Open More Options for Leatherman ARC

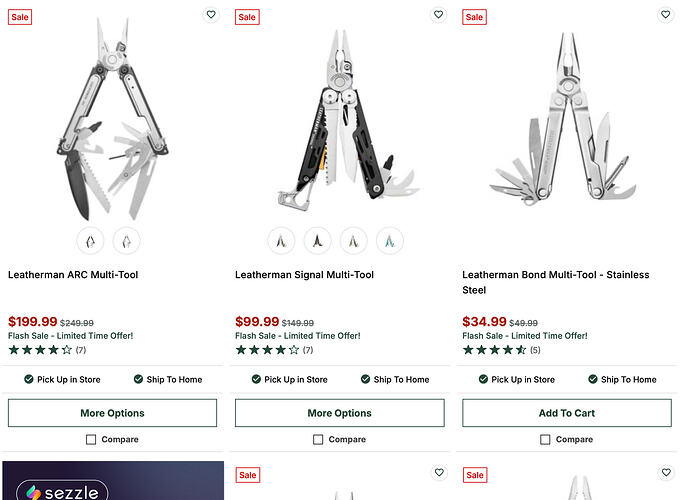[x=112, y=413]
